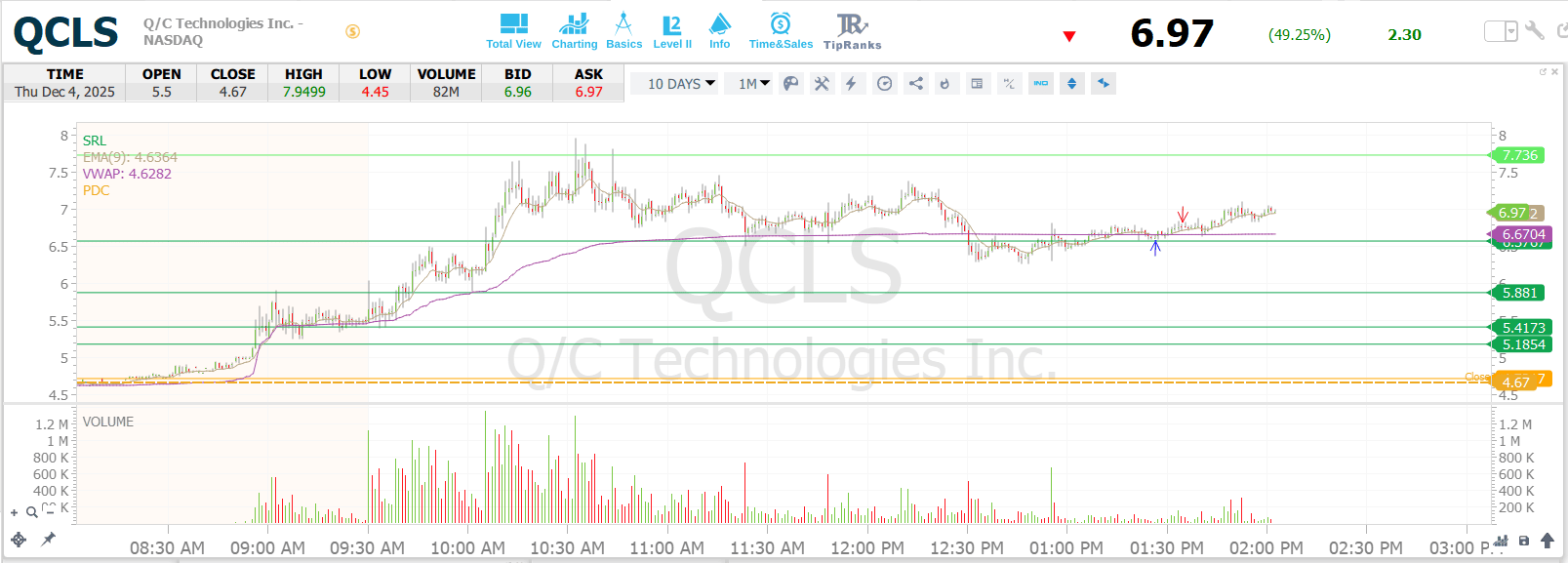Toggle the vertical up-down arrows button
The height and width of the screenshot is (563, 1568).
pyautogui.click(x=1071, y=84)
